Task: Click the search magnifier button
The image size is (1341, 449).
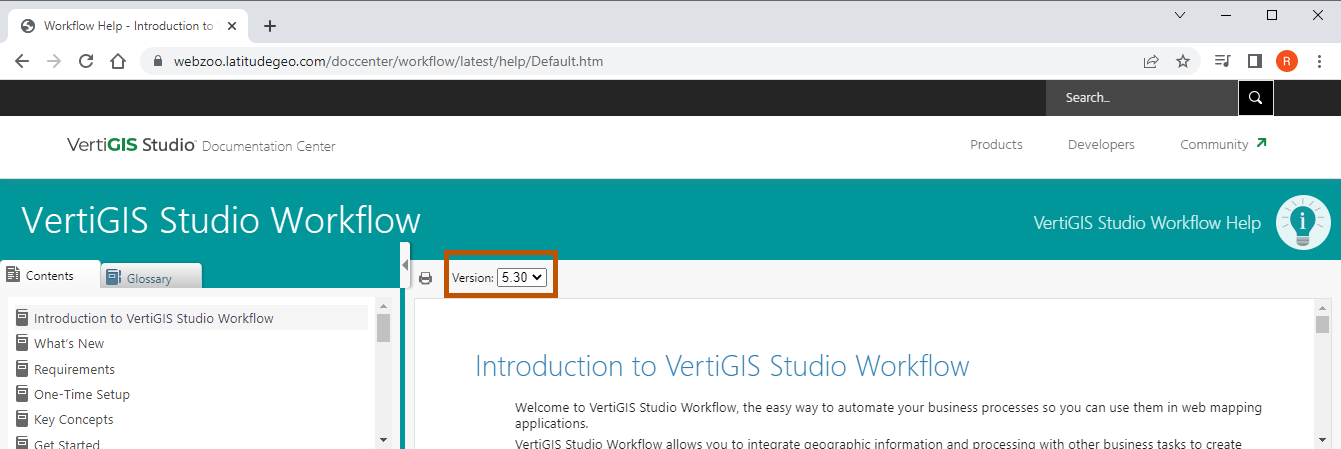Action: point(1256,98)
